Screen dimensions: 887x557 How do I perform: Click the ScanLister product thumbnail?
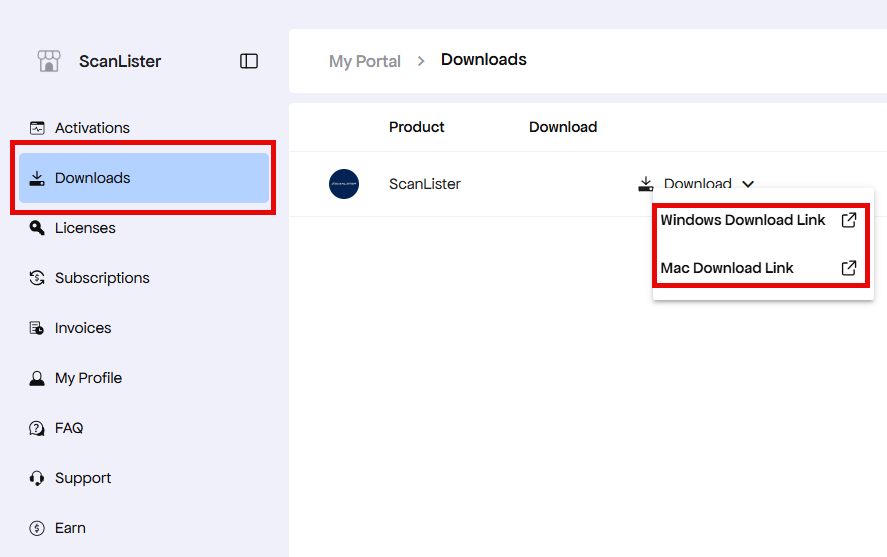344,184
